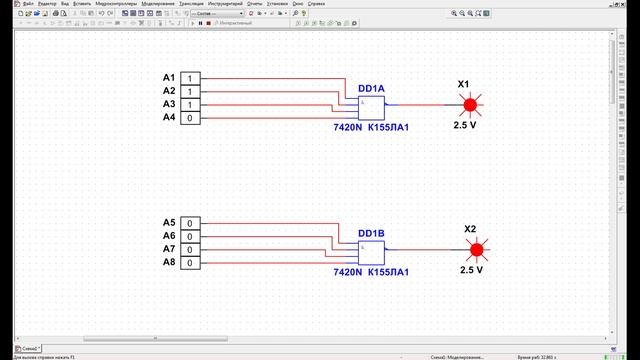Click the zoom area magnifier icon
The image size is (640, 360).
point(470,13)
